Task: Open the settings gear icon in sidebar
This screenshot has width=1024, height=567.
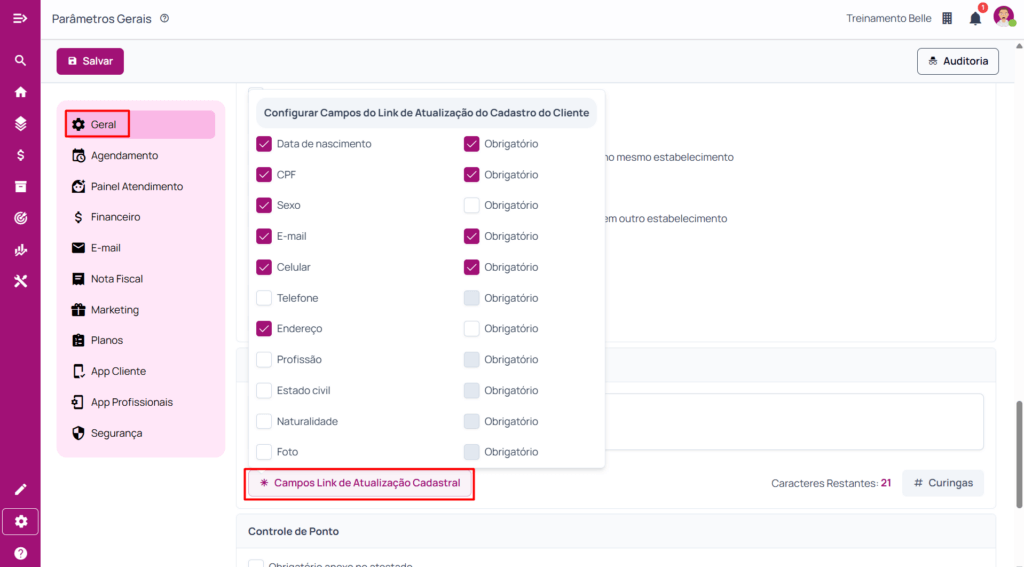Action: pyautogui.click(x=20, y=521)
